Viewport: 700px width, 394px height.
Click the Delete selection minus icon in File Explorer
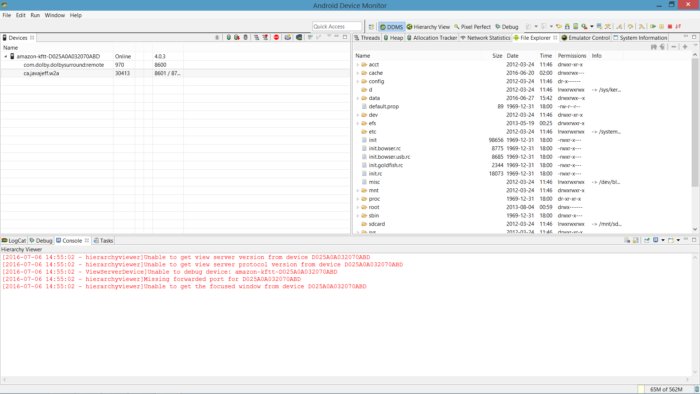pos(674,46)
